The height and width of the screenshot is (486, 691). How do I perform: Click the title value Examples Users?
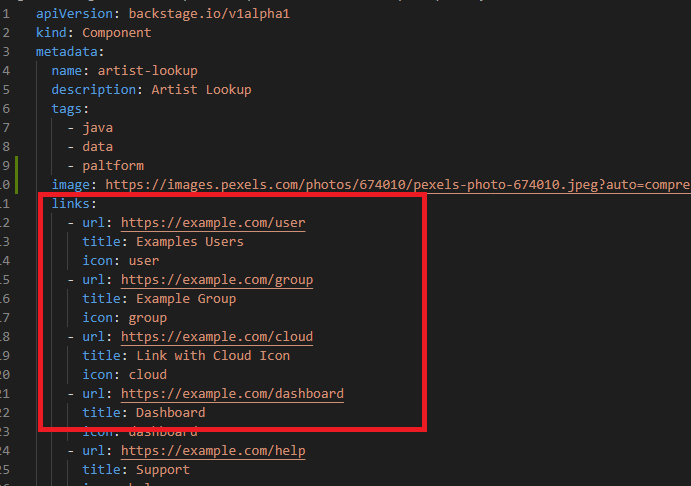pyautogui.click(x=190, y=241)
